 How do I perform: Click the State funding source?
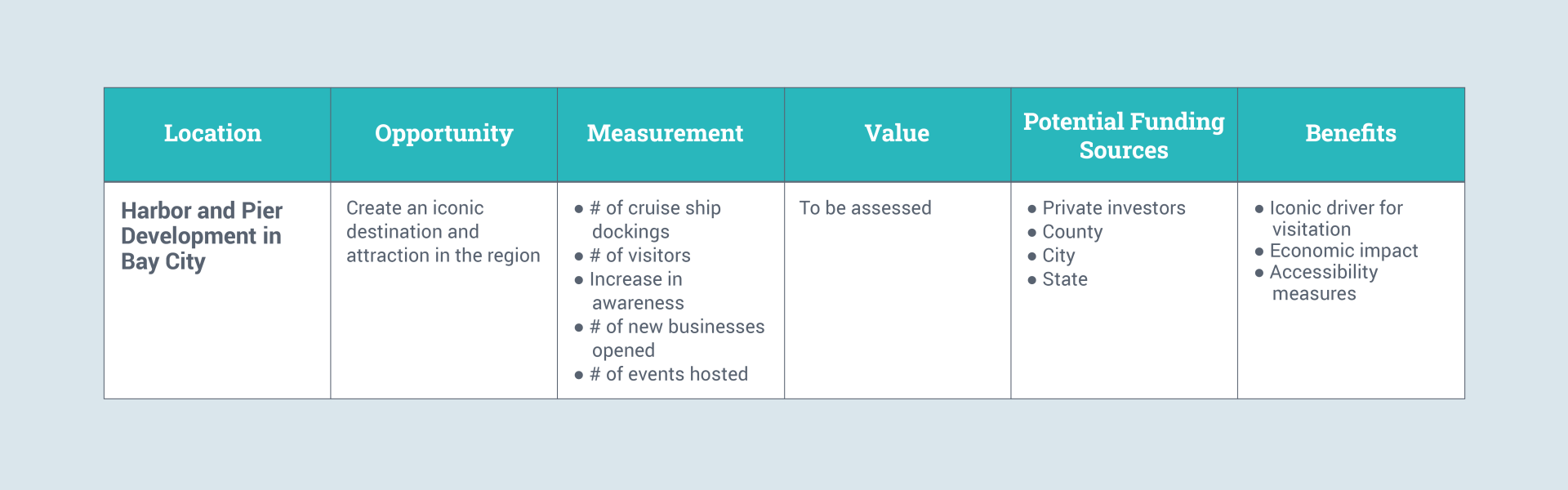pos(1065,279)
